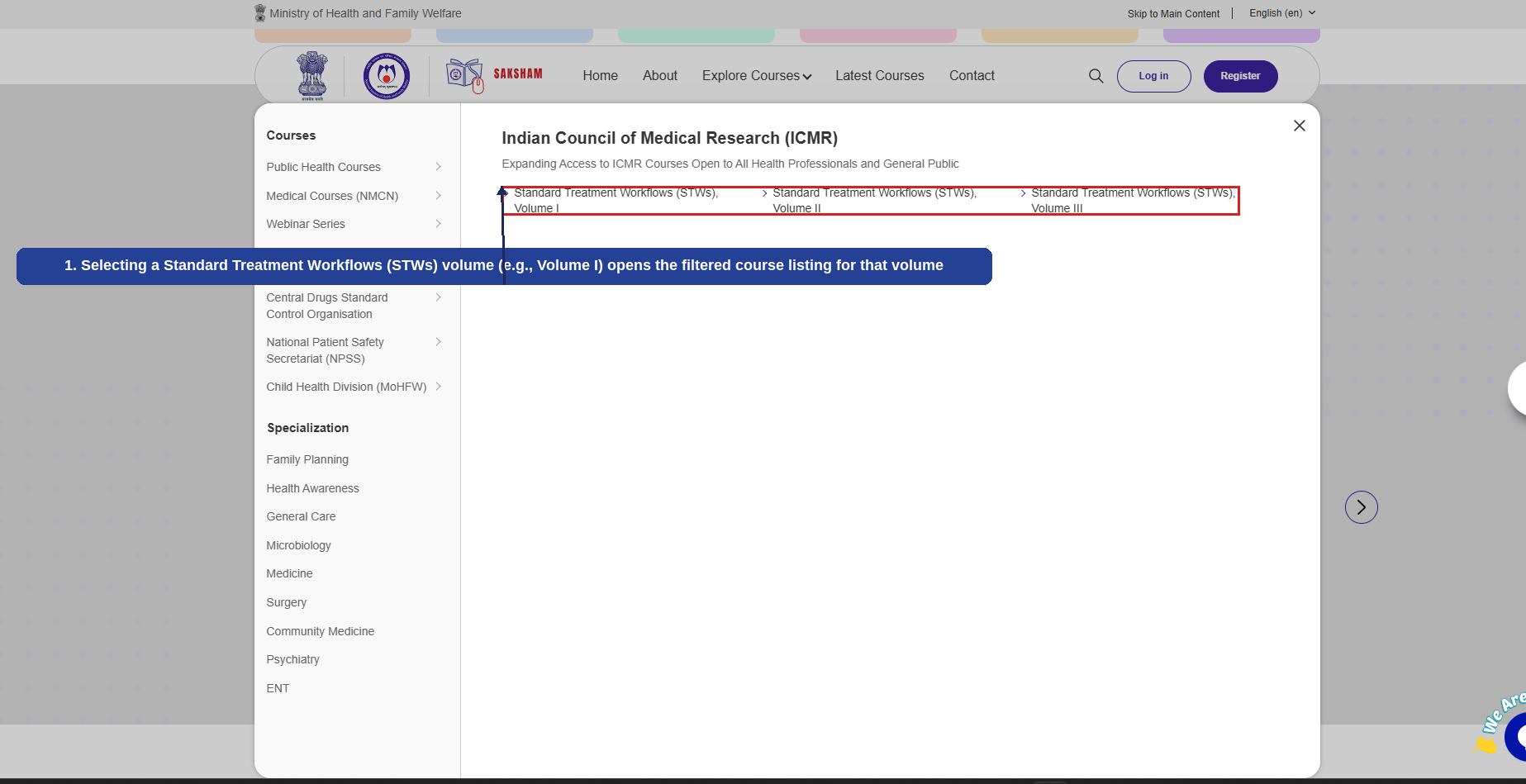Image resolution: width=1526 pixels, height=784 pixels.
Task: Select Webinar Series category
Action: tap(306, 224)
